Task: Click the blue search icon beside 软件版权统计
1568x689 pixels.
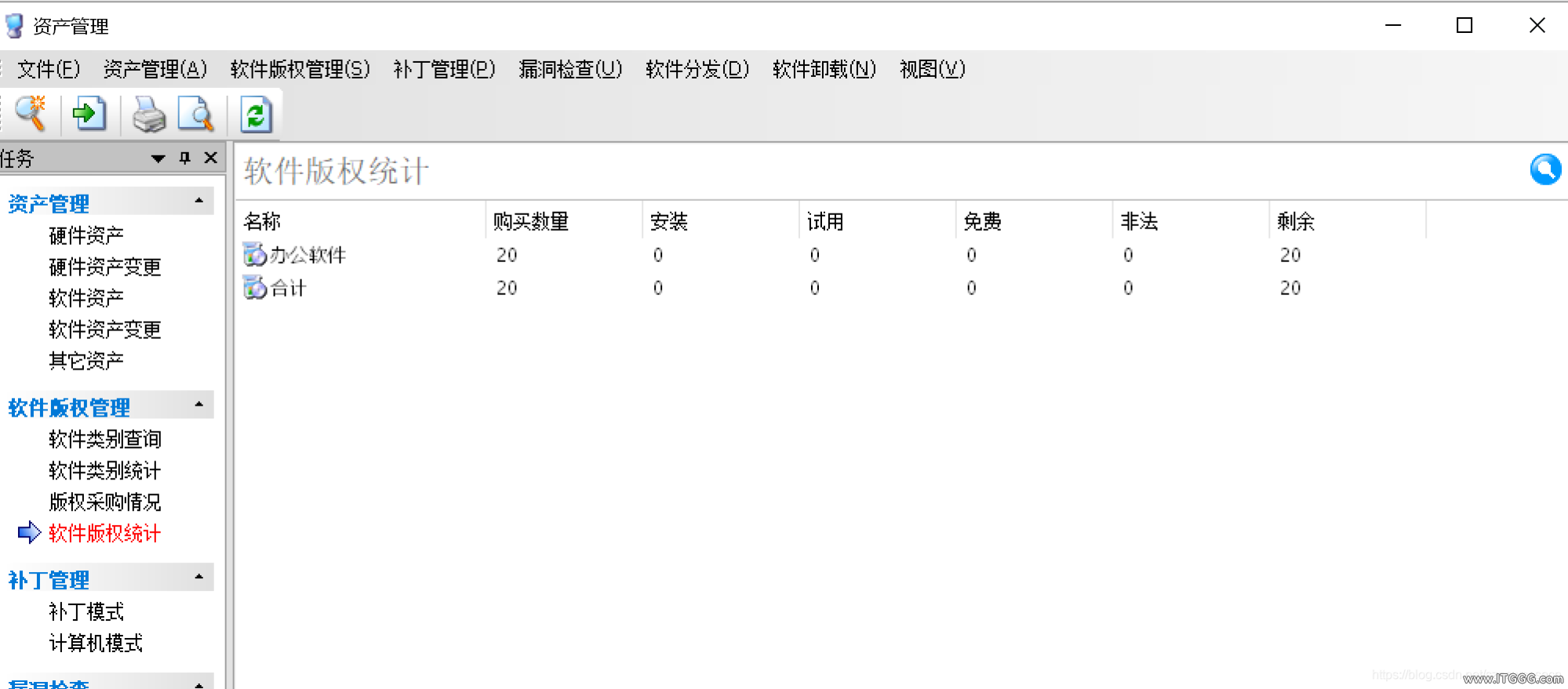Action: click(1545, 170)
